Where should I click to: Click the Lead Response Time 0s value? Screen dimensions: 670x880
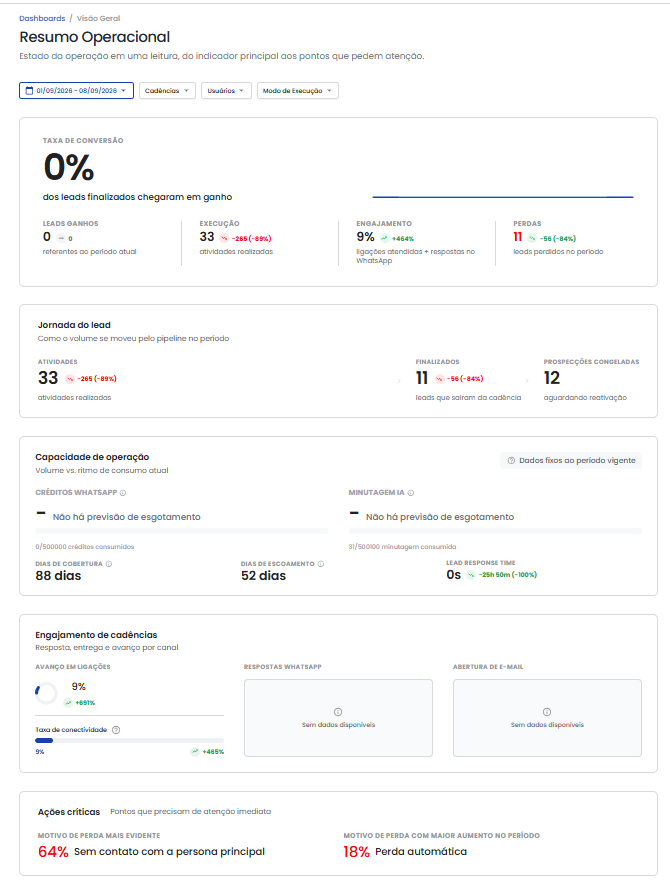[x=453, y=575]
